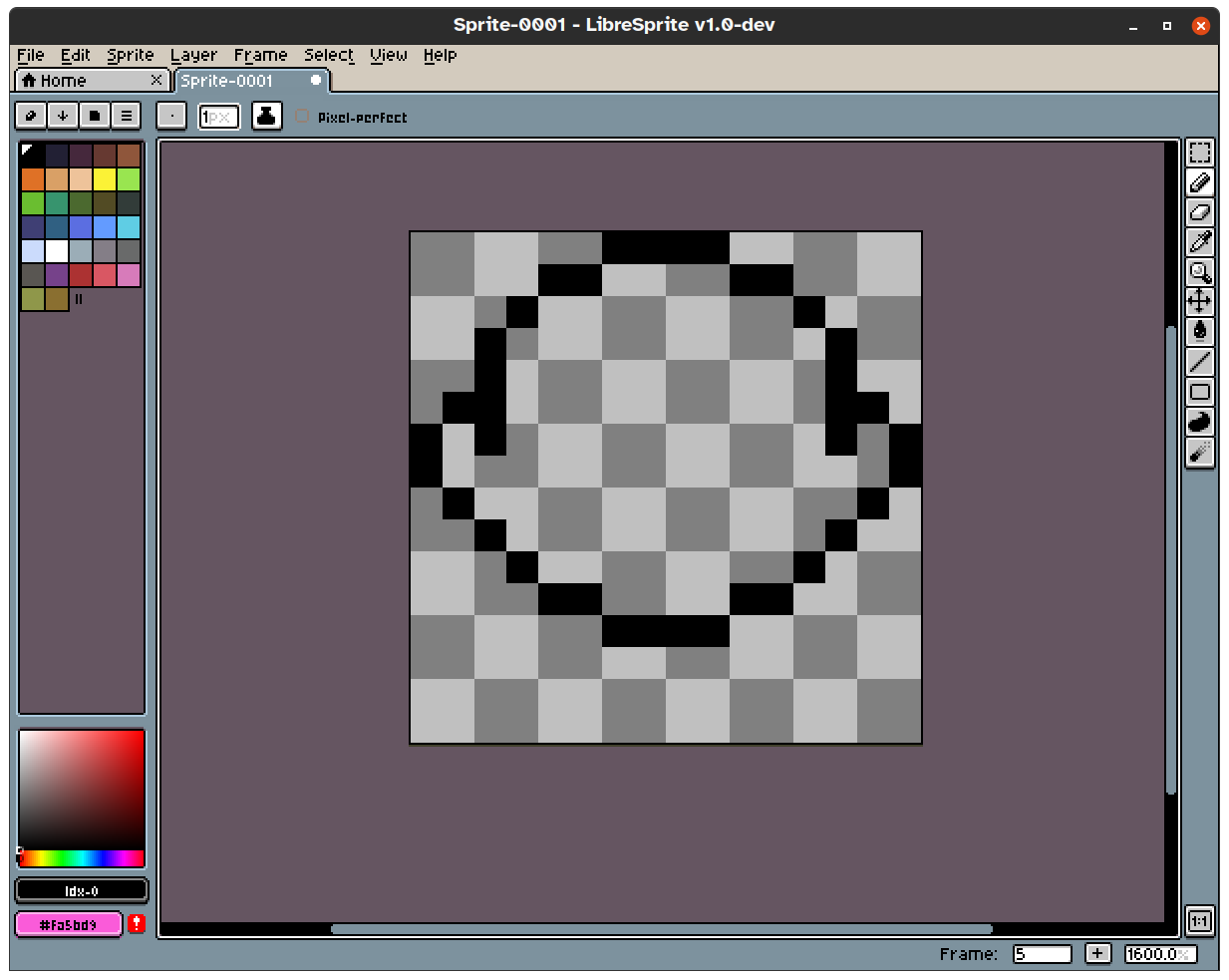Select the Spray tool

(x=1200, y=452)
